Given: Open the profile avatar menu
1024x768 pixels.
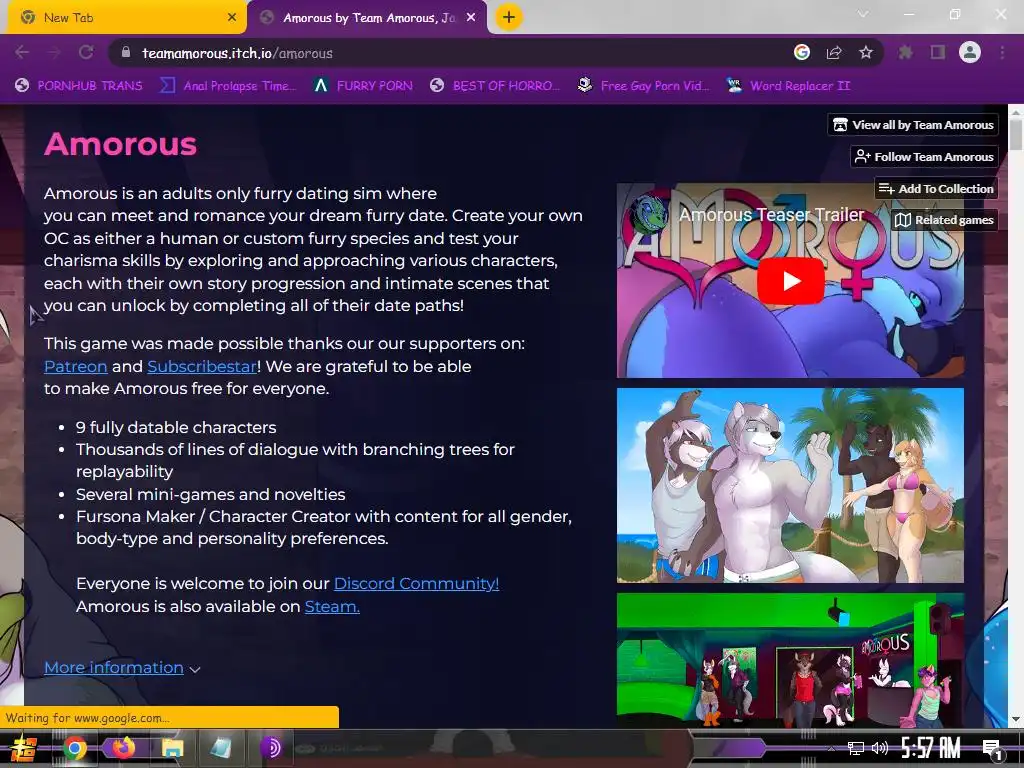Looking at the screenshot, I should 970,52.
